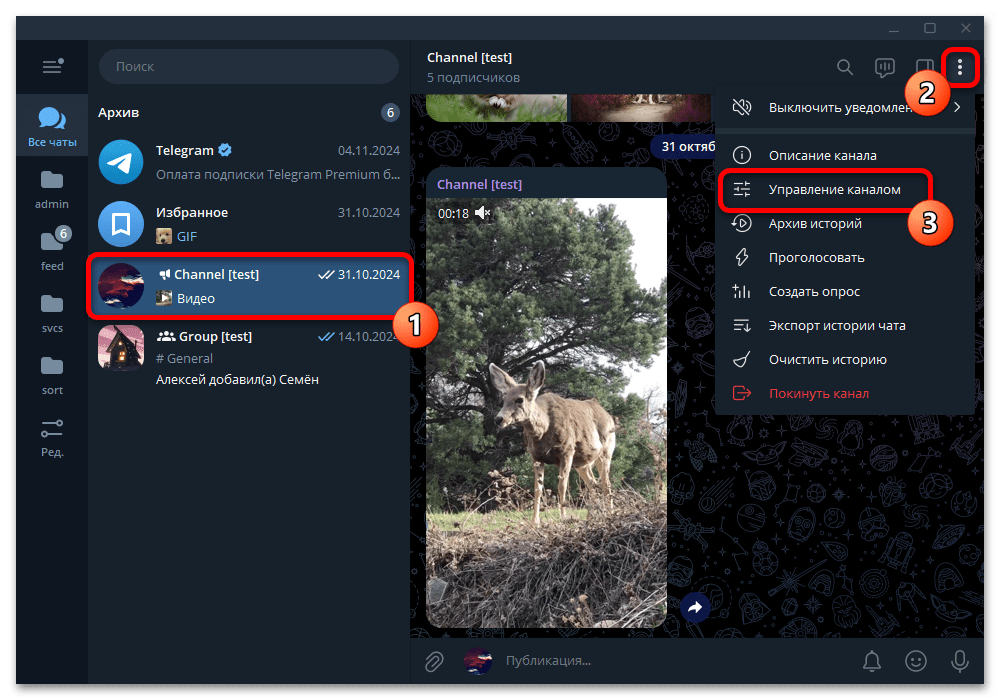The height and width of the screenshot is (700, 1000).
Task: Open the left image thumbnail above the date
Action: click(x=496, y=108)
